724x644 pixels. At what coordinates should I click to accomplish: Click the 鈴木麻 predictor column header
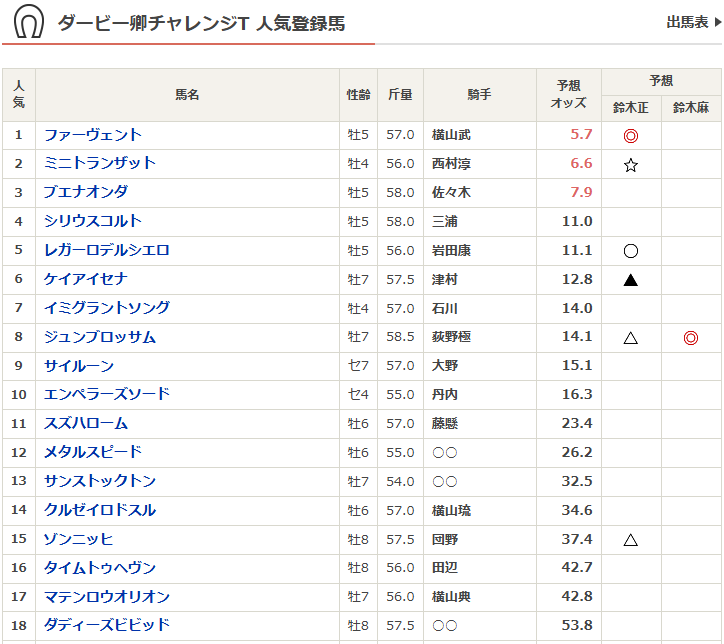[x=690, y=108]
